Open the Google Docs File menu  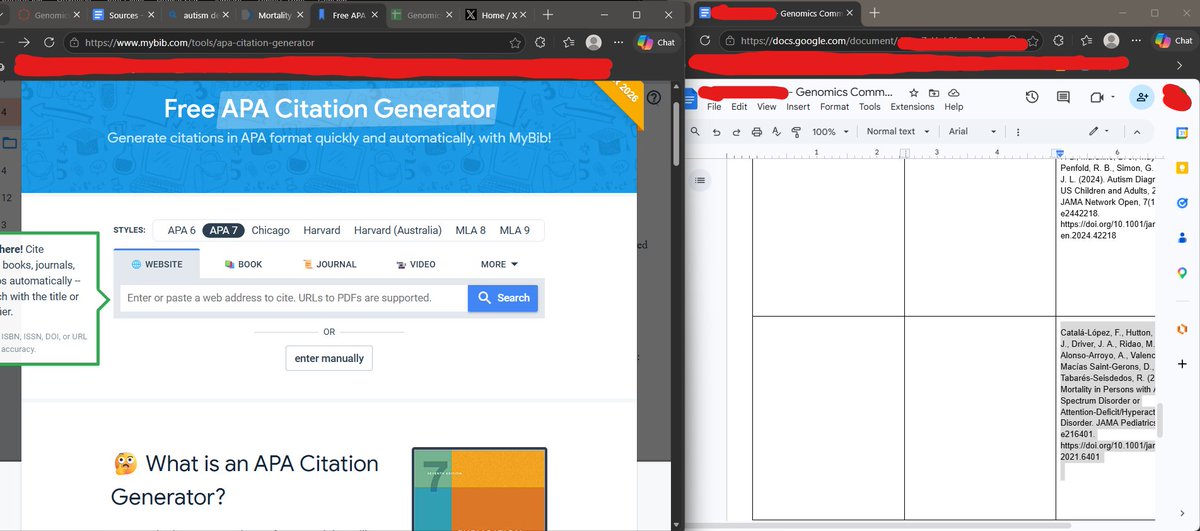point(714,106)
